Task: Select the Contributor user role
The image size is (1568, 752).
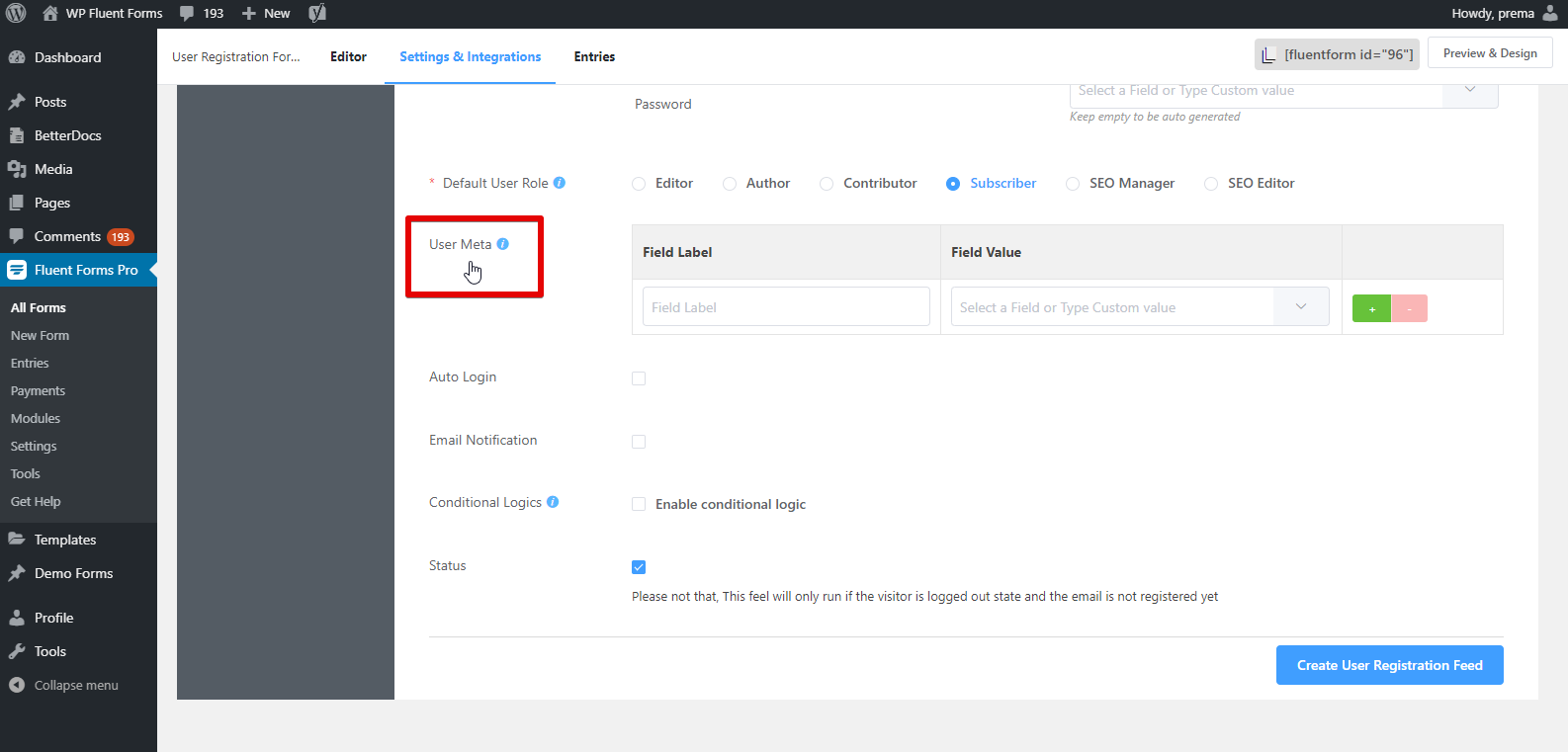Action: click(x=827, y=184)
